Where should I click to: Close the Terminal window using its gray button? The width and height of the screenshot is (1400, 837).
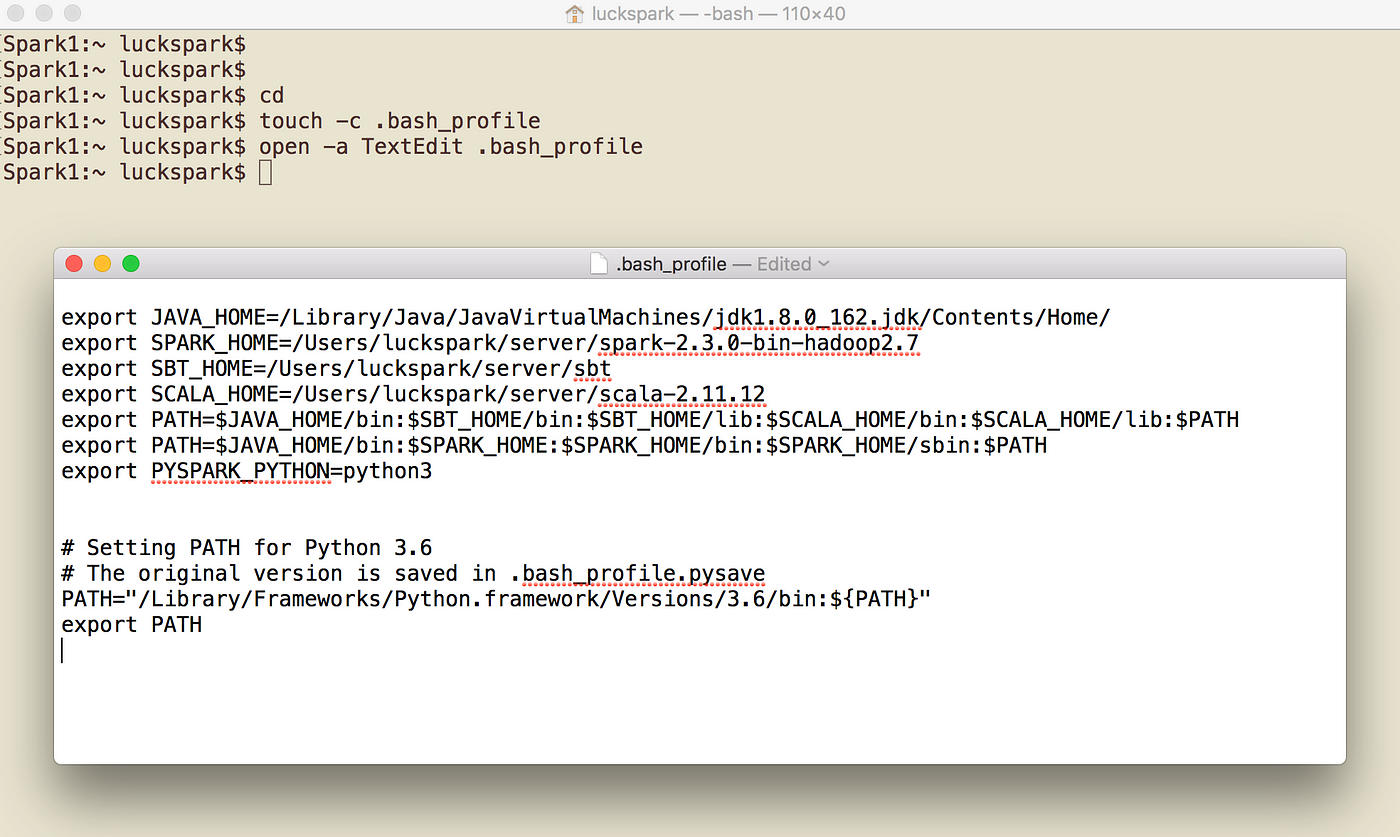pos(17,14)
